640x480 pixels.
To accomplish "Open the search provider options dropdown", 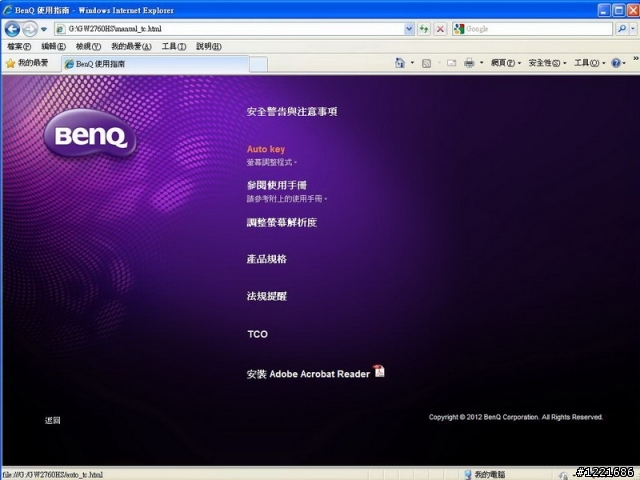I will (x=633, y=29).
